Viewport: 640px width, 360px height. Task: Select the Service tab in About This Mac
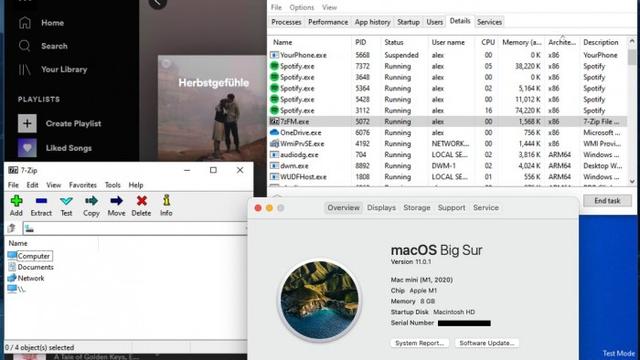pos(486,208)
